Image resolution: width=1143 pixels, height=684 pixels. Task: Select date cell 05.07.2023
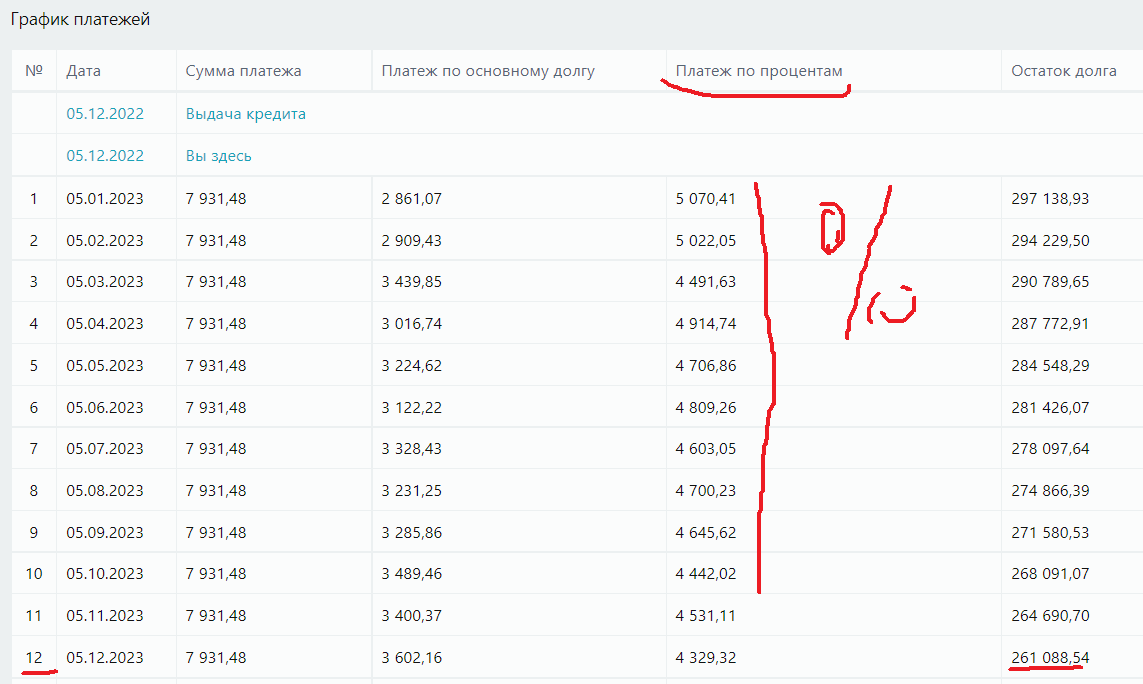coord(105,448)
